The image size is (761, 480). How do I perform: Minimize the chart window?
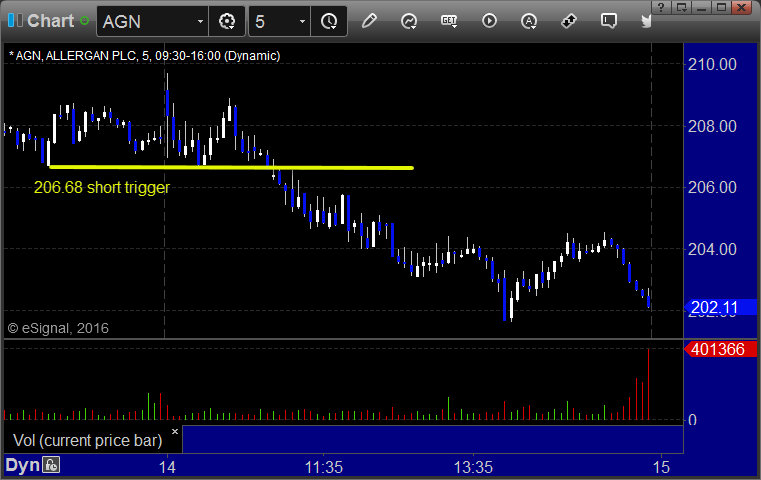(701, 7)
